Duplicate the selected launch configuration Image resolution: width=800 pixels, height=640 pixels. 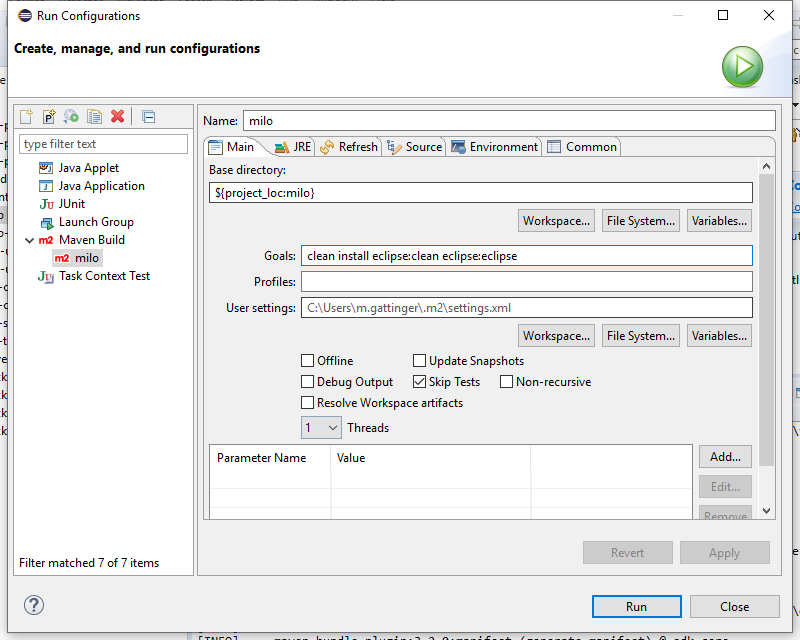coord(94,116)
